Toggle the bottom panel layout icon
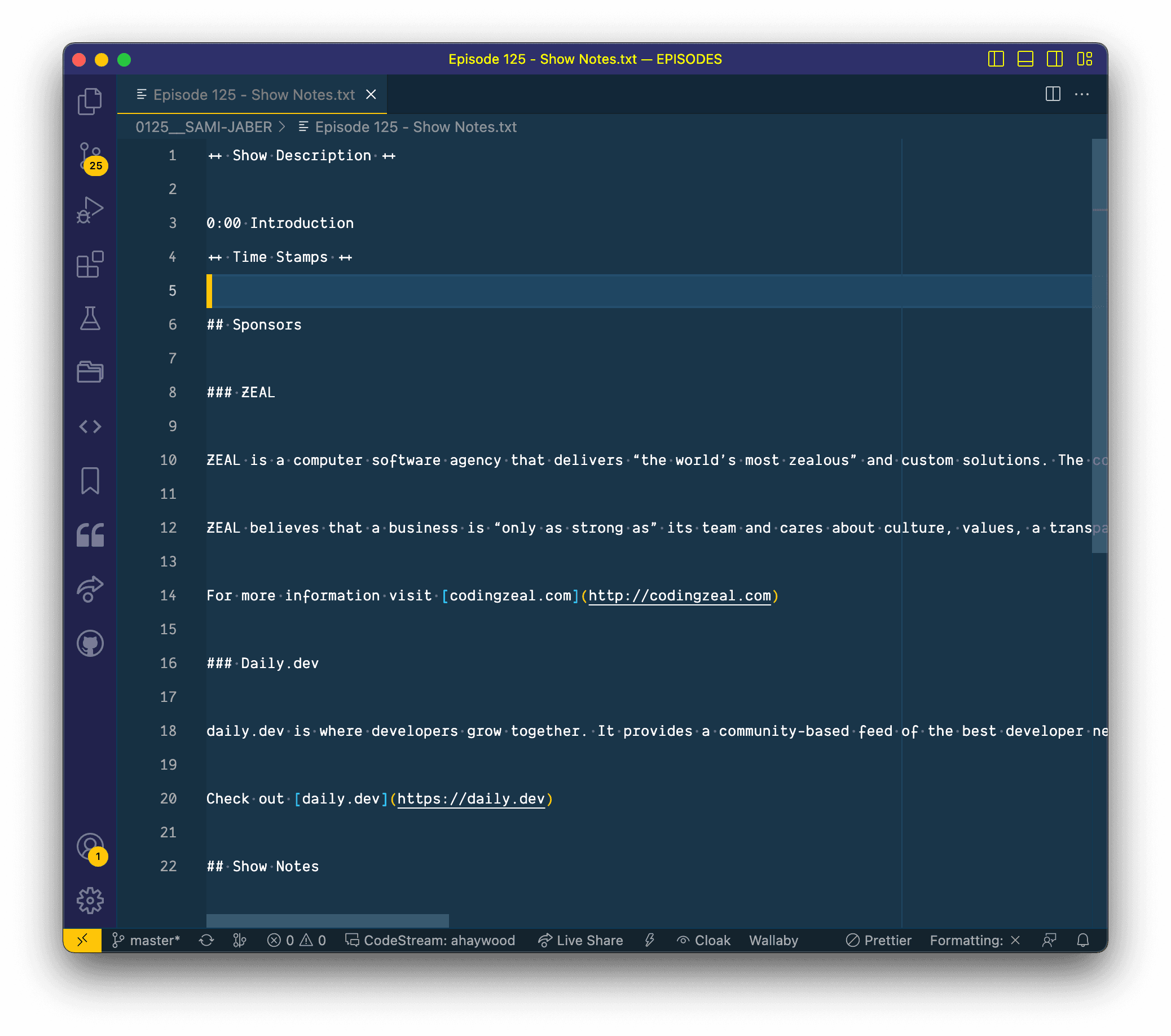Viewport: 1171px width, 1036px height. point(1025,59)
